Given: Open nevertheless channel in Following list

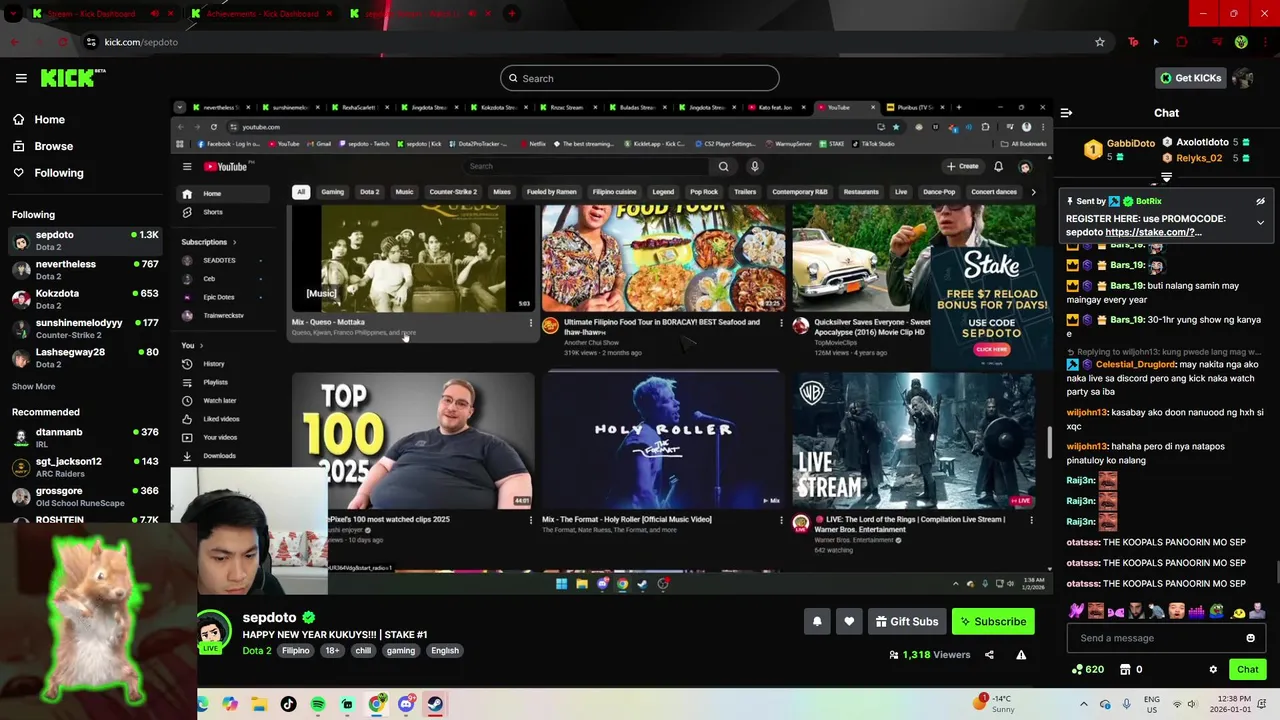Looking at the screenshot, I should pos(84,270).
